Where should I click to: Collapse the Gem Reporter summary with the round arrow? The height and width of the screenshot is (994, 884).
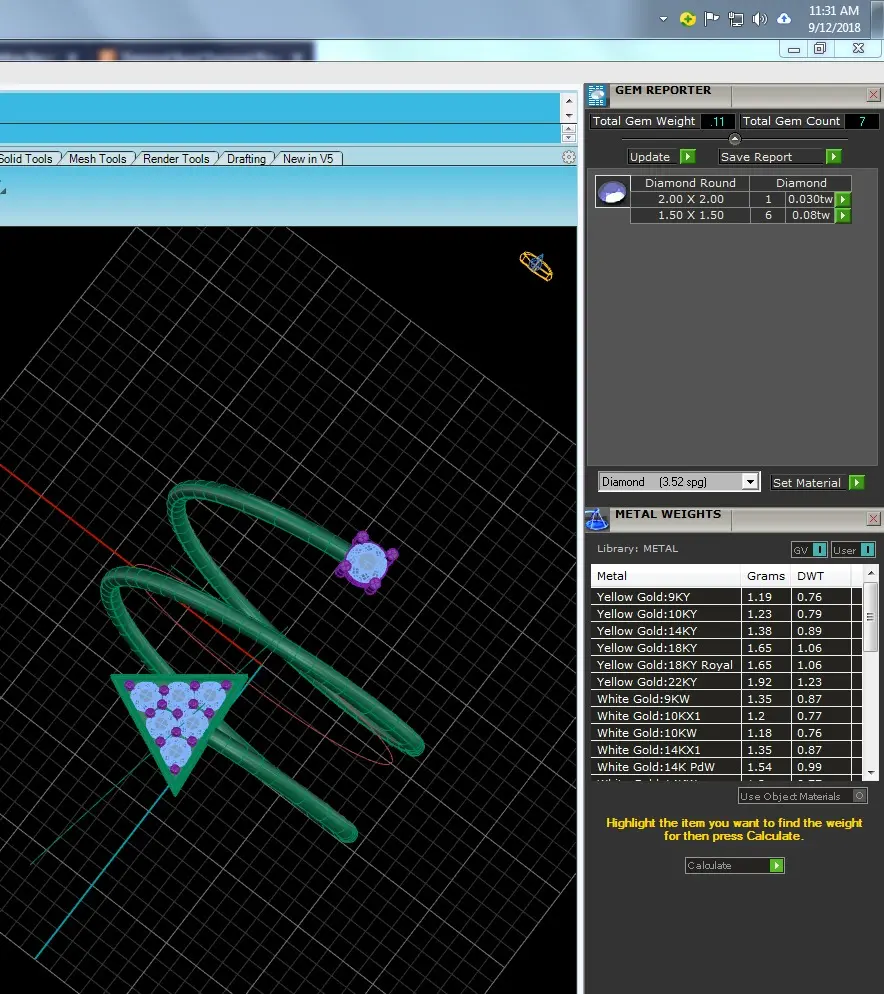(x=735, y=139)
